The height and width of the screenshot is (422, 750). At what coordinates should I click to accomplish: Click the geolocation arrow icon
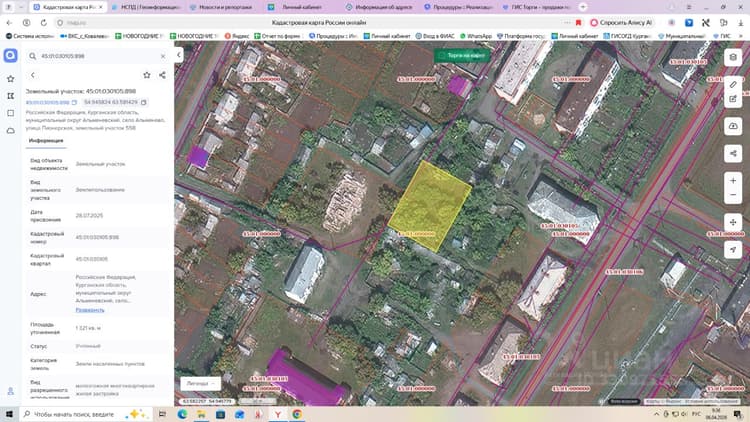733,249
